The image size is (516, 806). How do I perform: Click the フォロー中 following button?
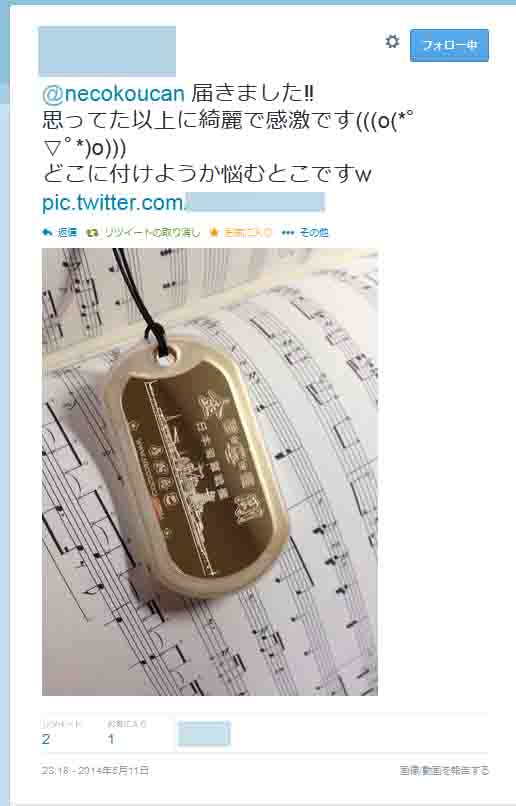pyautogui.click(x=449, y=45)
